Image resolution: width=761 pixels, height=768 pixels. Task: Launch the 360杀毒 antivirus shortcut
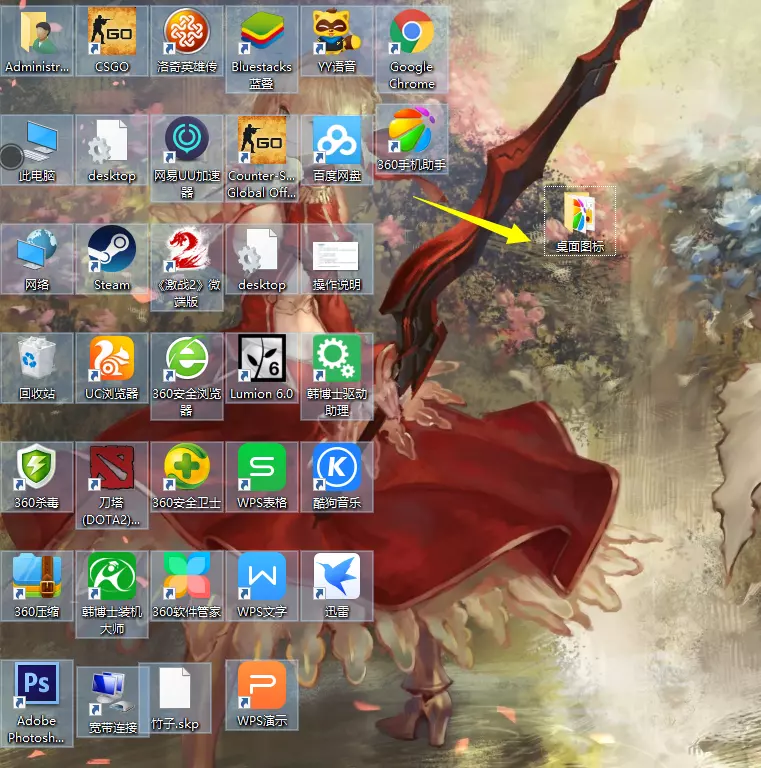37,477
